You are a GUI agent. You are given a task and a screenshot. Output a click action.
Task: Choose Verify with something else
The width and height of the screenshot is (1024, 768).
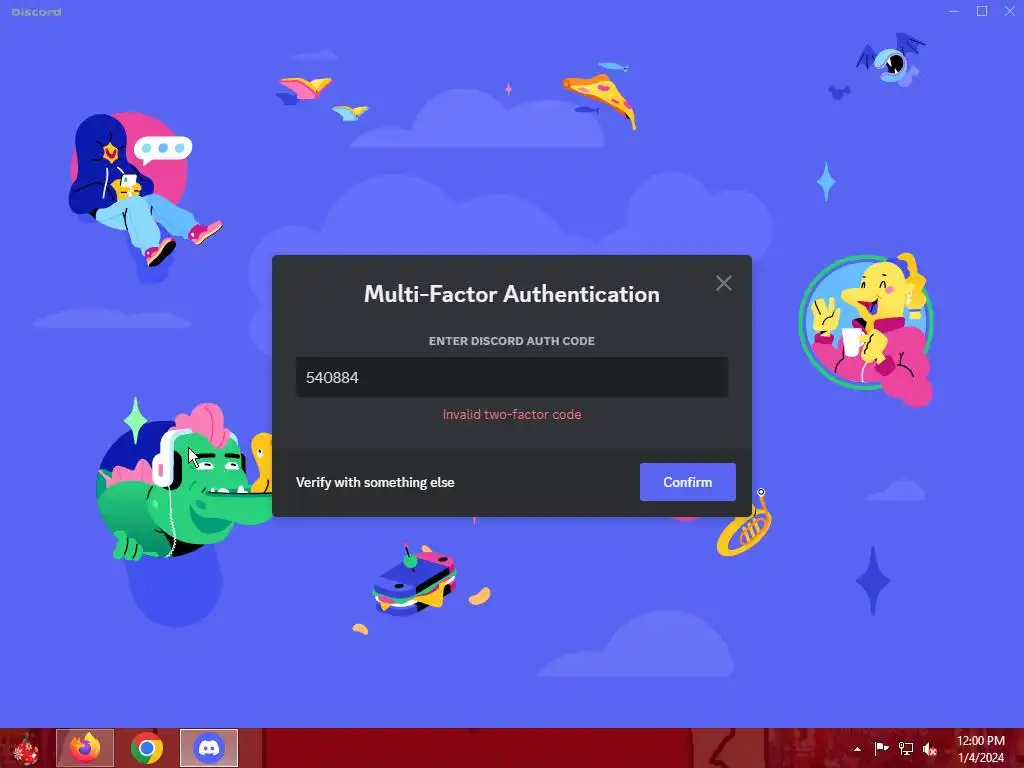pos(375,483)
